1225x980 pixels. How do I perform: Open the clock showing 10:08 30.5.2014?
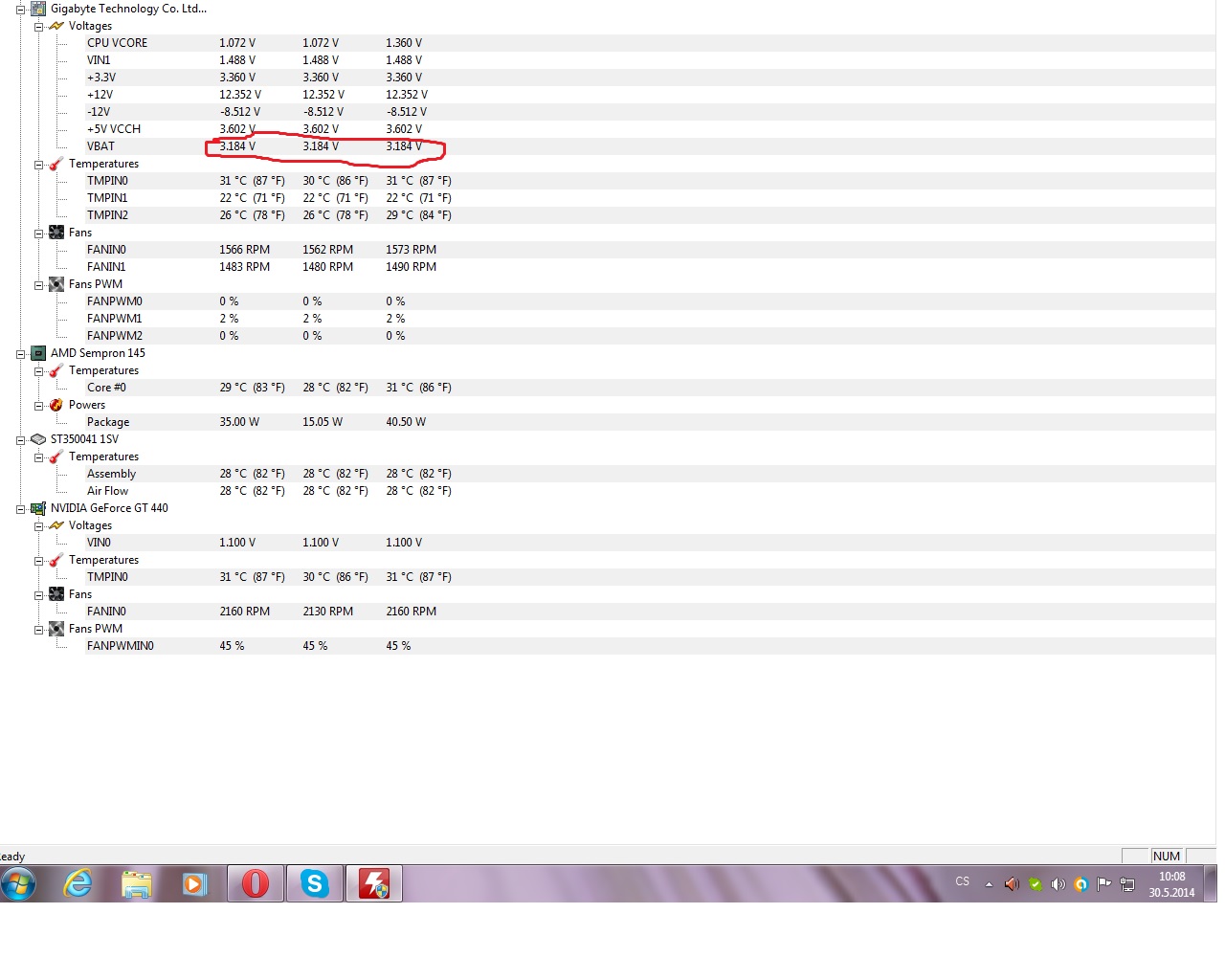[x=1171, y=884]
